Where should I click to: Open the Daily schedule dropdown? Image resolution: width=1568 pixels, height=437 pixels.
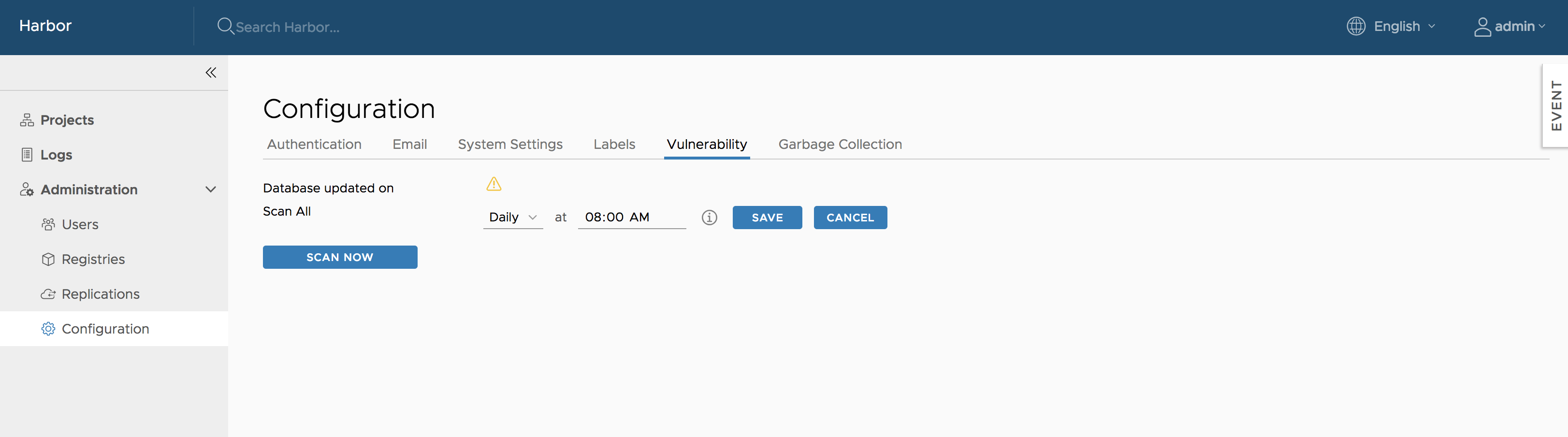[512, 217]
